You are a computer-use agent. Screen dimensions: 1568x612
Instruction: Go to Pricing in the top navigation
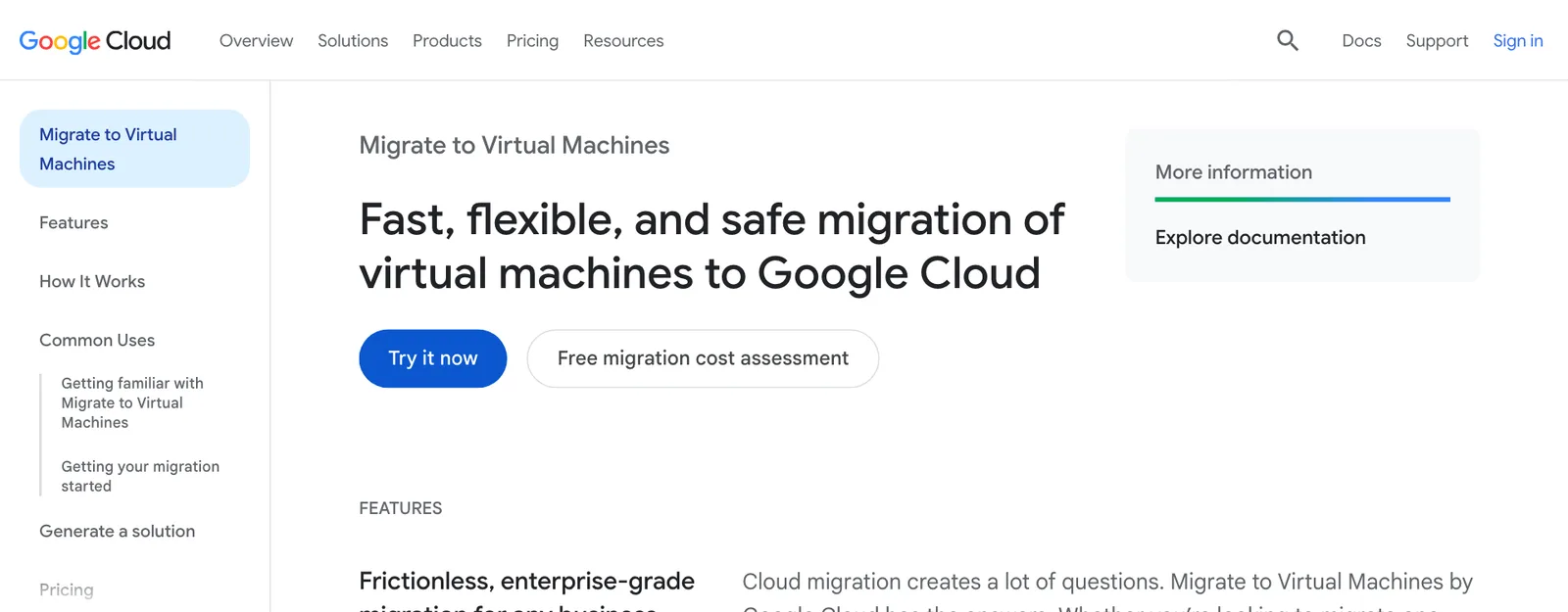[x=532, y=40]
